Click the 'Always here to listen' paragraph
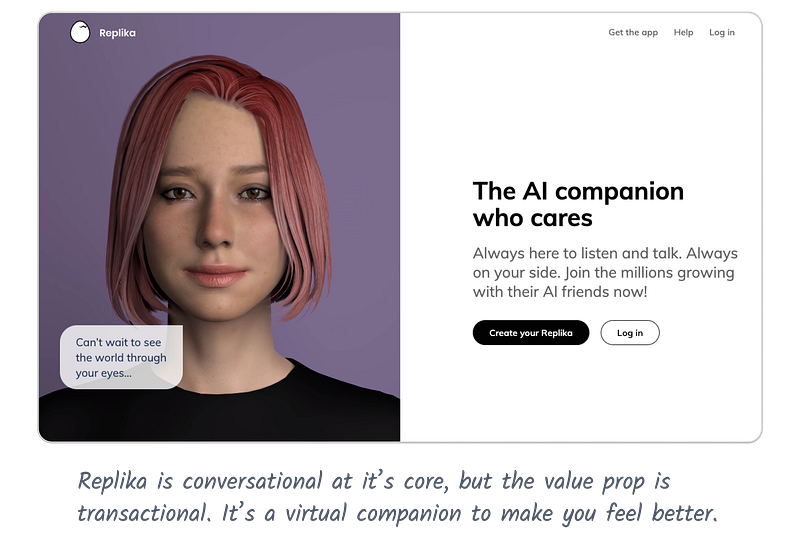This screenshot has width=800, height=555. pos(605,272)
